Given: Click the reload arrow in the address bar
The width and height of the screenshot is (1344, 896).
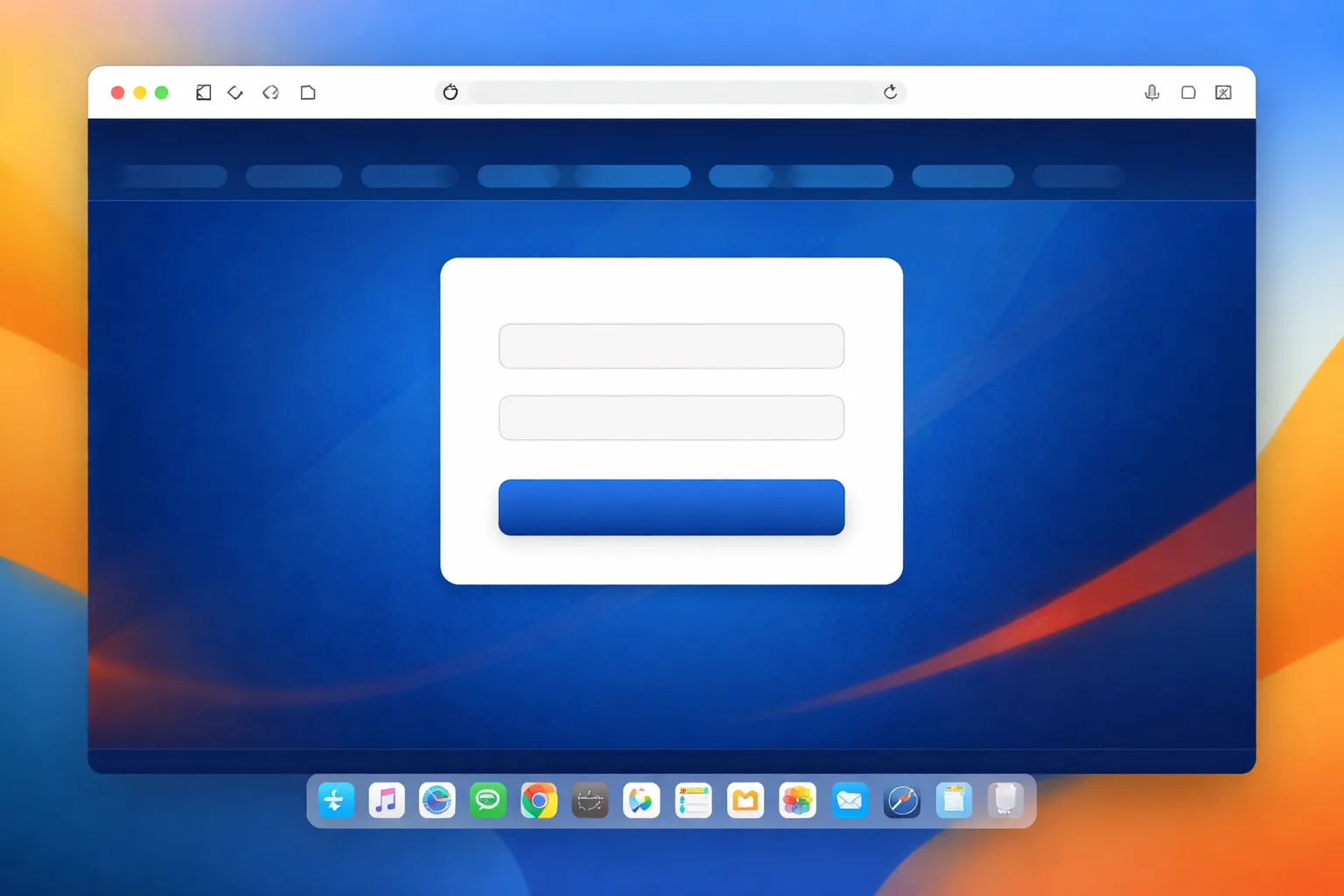Looking at the screenshot, I should coord(890,92).
